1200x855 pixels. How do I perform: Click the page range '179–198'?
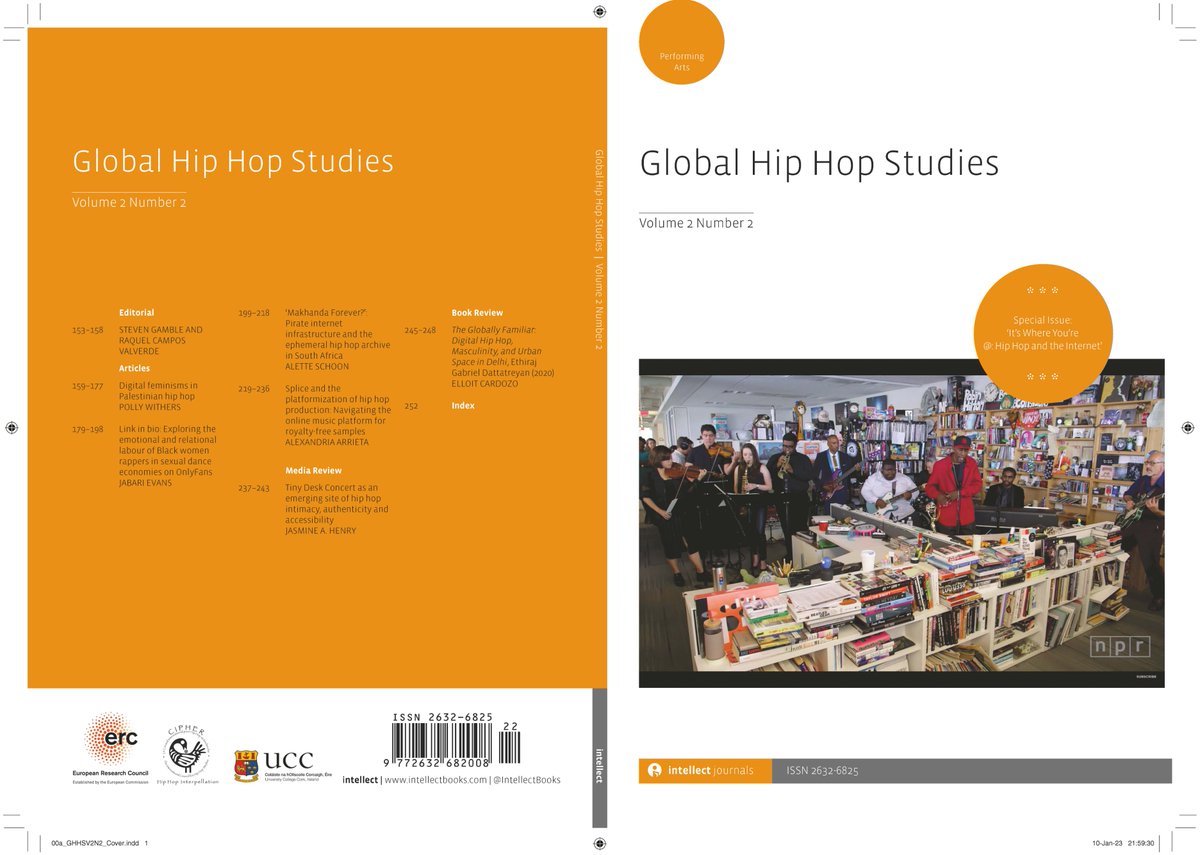click(88, 429)
